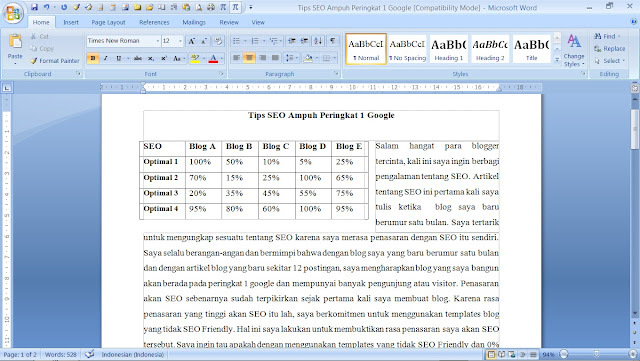Open the Mailings tab

[194, 22]
